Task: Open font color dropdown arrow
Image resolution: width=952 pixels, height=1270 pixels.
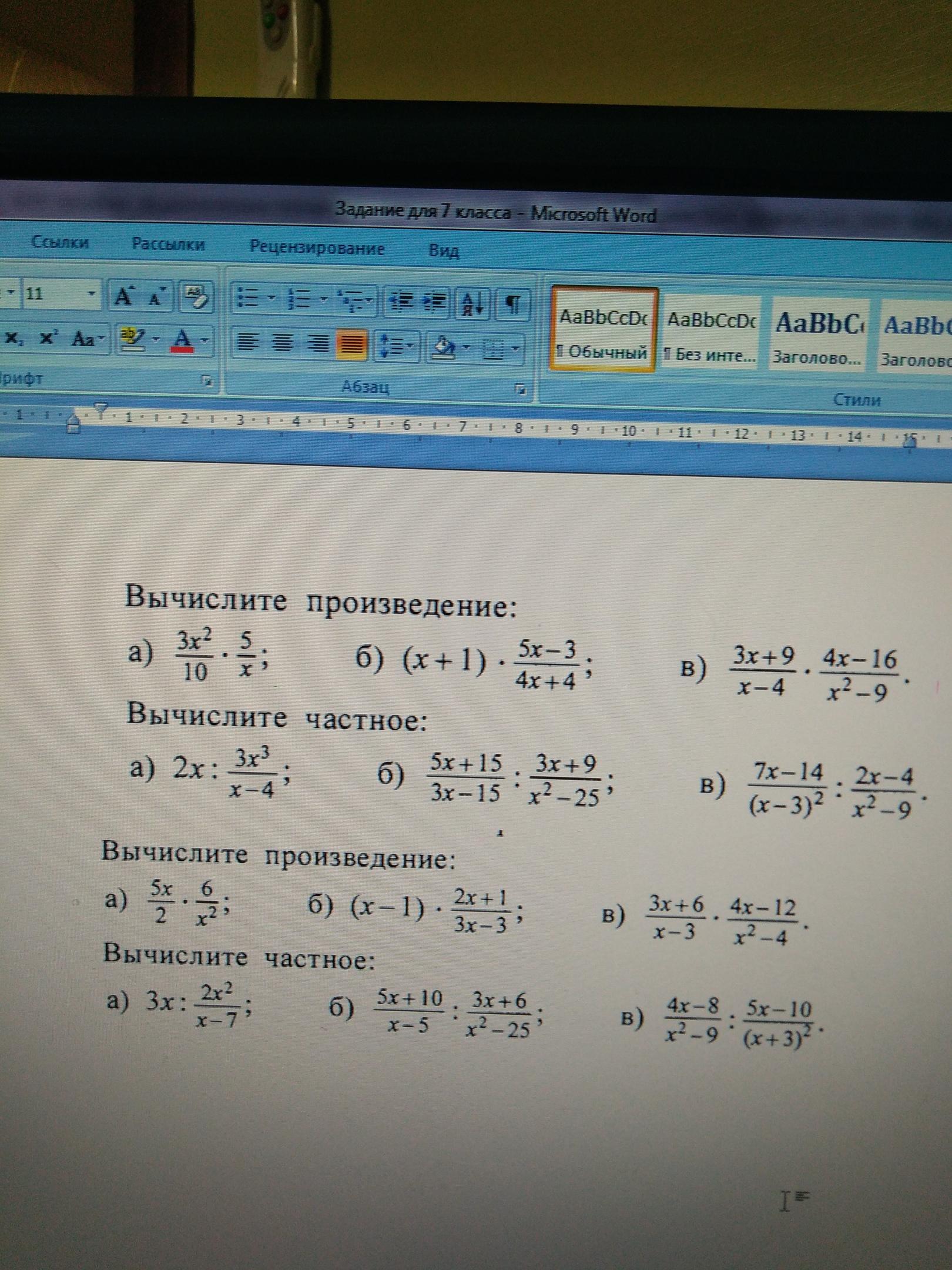Action: pyautogui.click(x=205, y=340)
